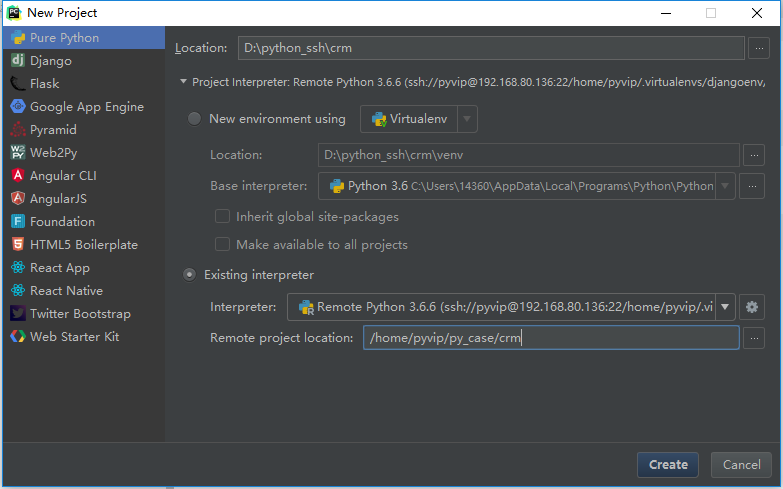Select HTML5 Boilerplate icon
The image size is (783, 489).
pyautogui.click(x=18, y=244)
